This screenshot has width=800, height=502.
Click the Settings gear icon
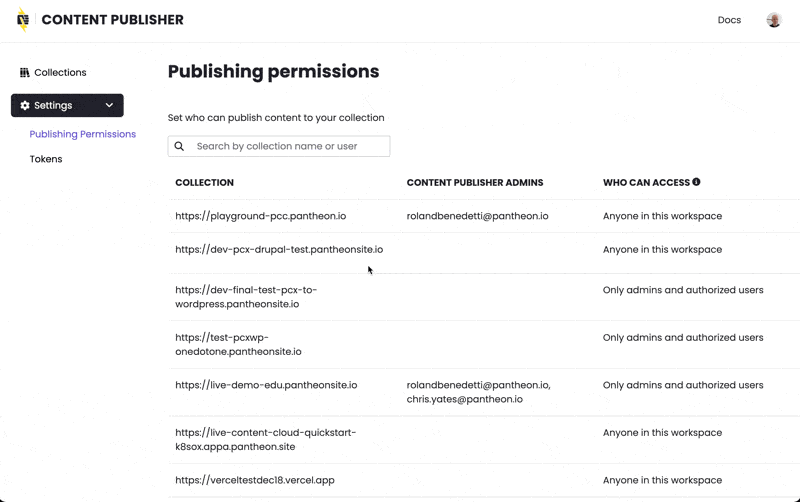[25, 105]
